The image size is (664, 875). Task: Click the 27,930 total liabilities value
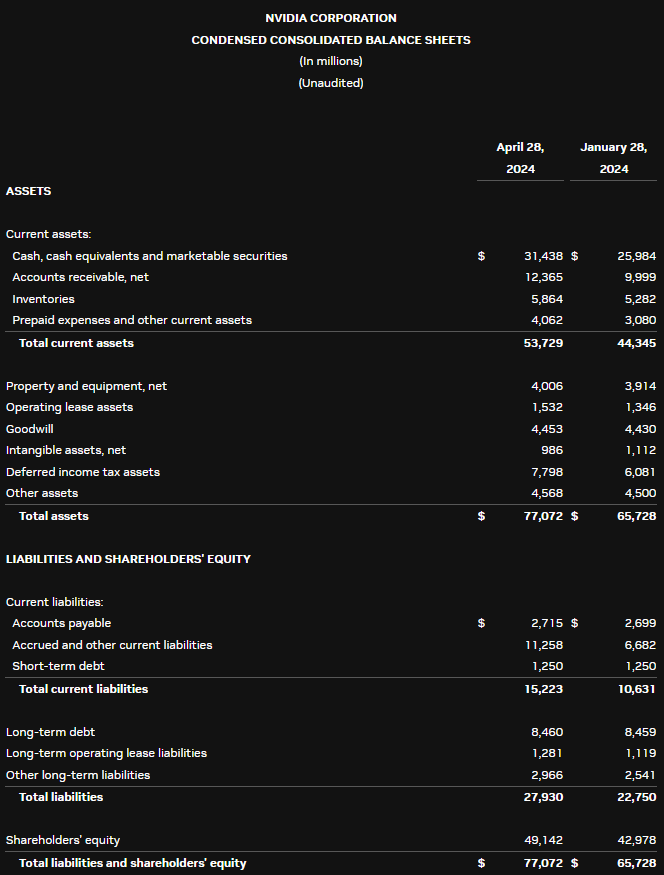coord(543,797)
